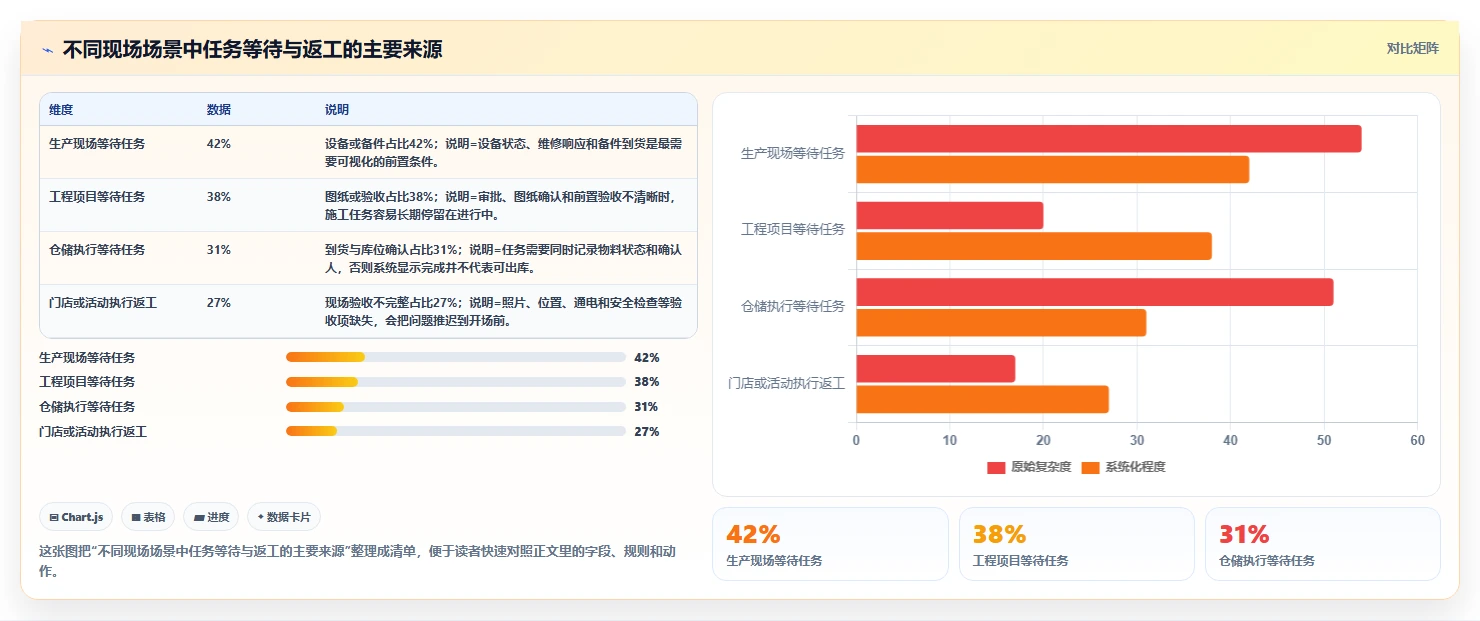Click the 工程项目等待任务 cell in the table
The height and width of the screenshot is (621, 1480).
pos(97,196)
